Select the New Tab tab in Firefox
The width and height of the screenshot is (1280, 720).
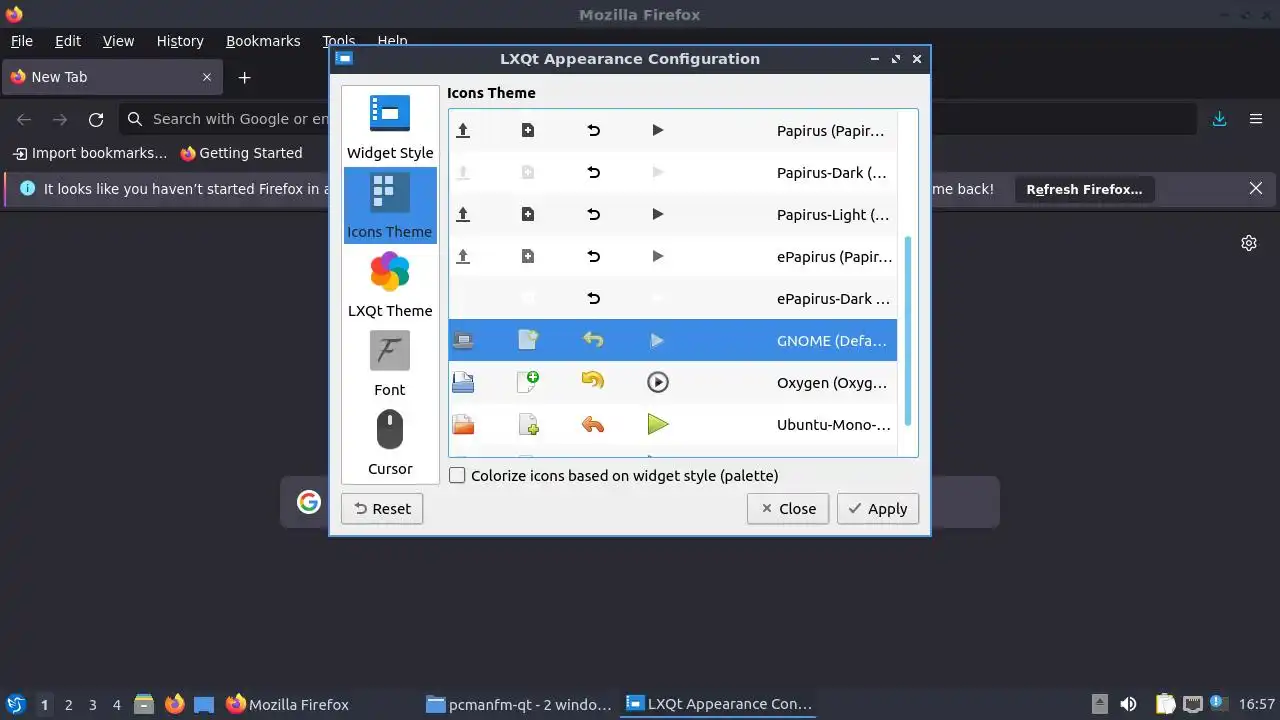click(110, 77)
